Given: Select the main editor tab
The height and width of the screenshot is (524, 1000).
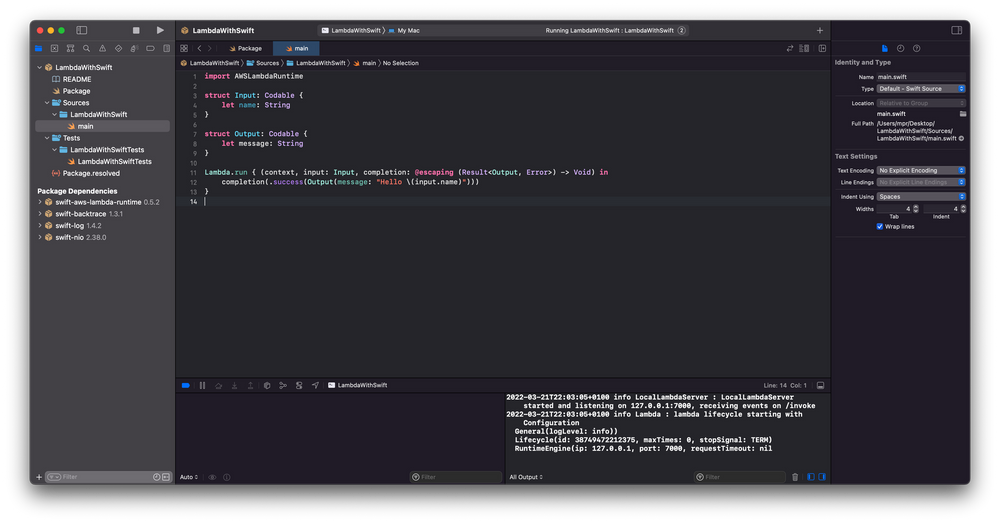Looking at the screenshot, I should click(297, 48).
